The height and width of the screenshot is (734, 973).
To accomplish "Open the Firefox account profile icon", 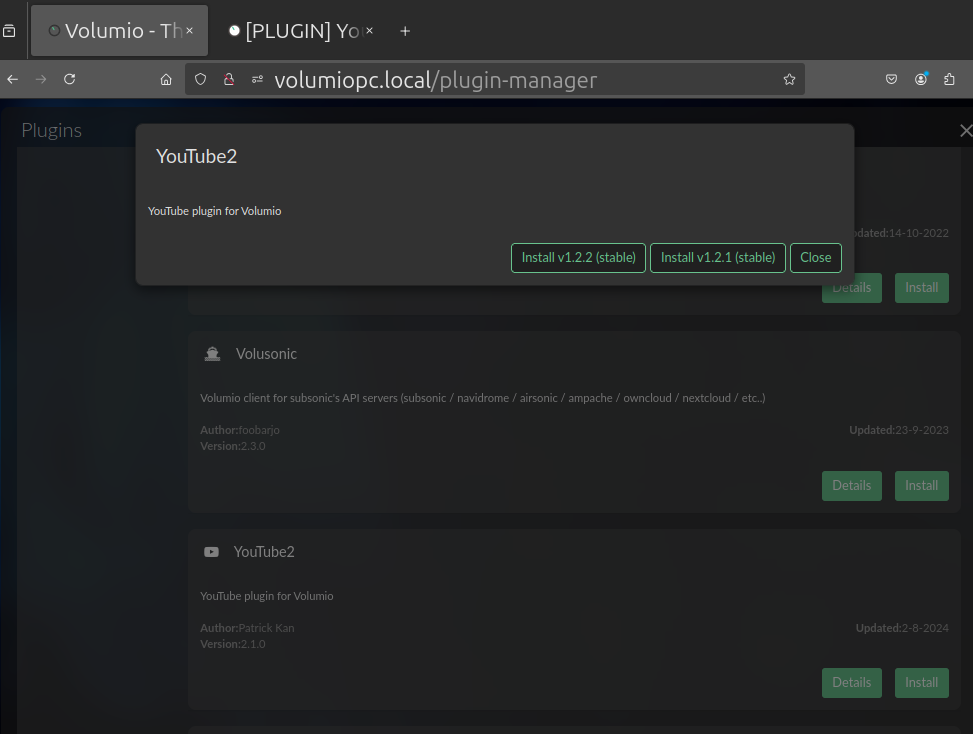I will (x=921, y=79).
